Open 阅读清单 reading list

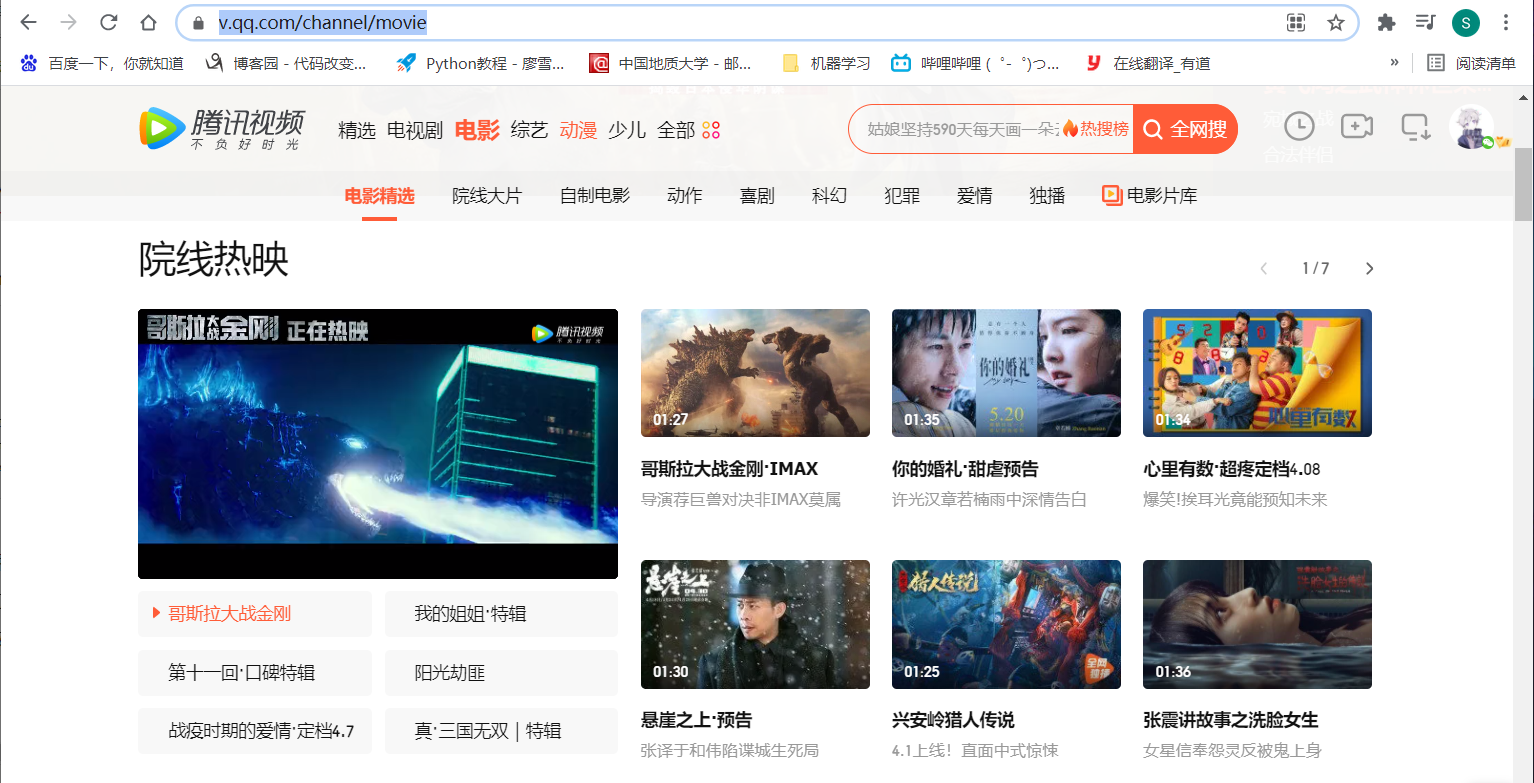(x=1472, y=63)
